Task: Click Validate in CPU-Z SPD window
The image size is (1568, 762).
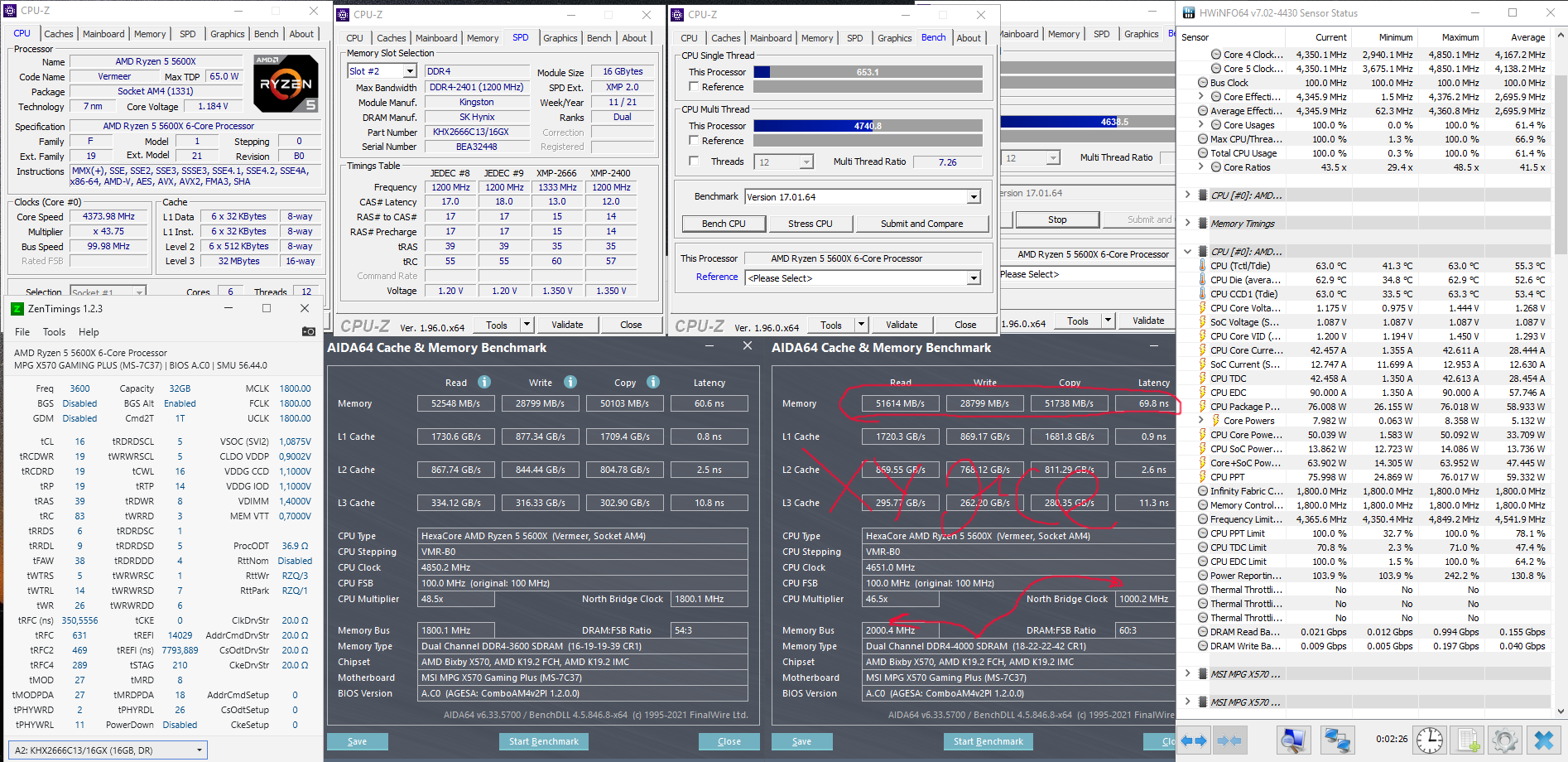Action: coord(567,325)
